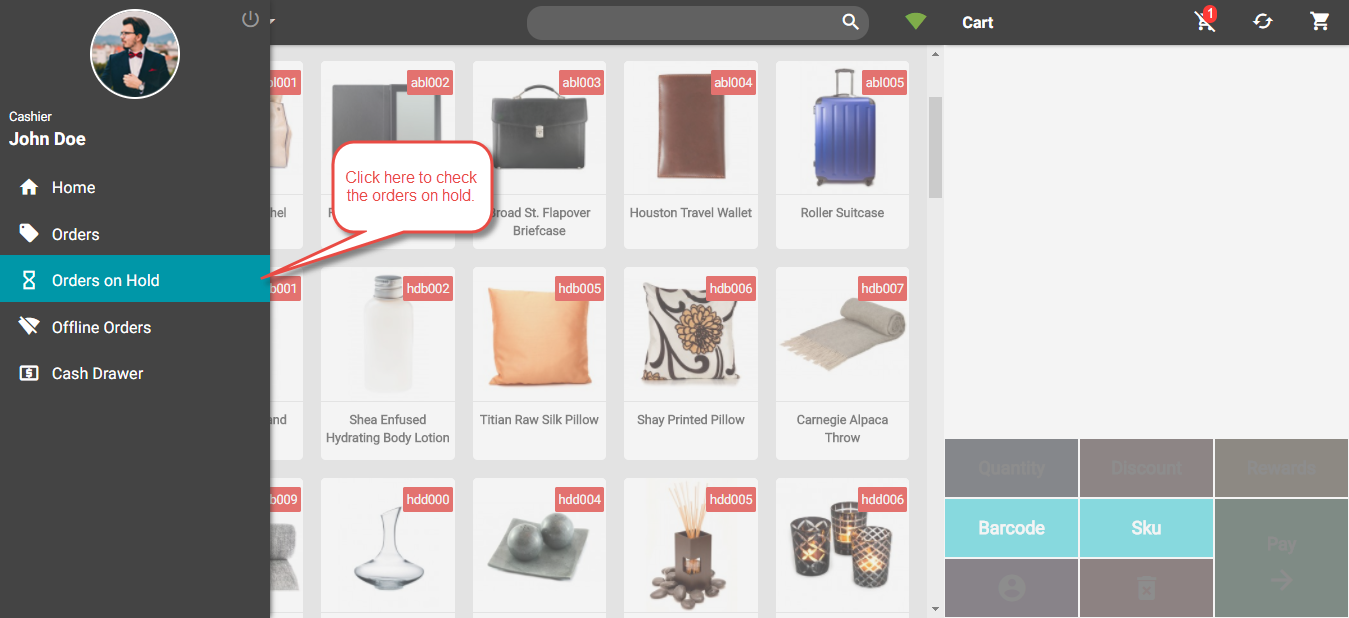Image resolution: width=1349 pixels, height=618 pixels.
Task: Select the hdd000 glass decanter product
Action: 388,548
